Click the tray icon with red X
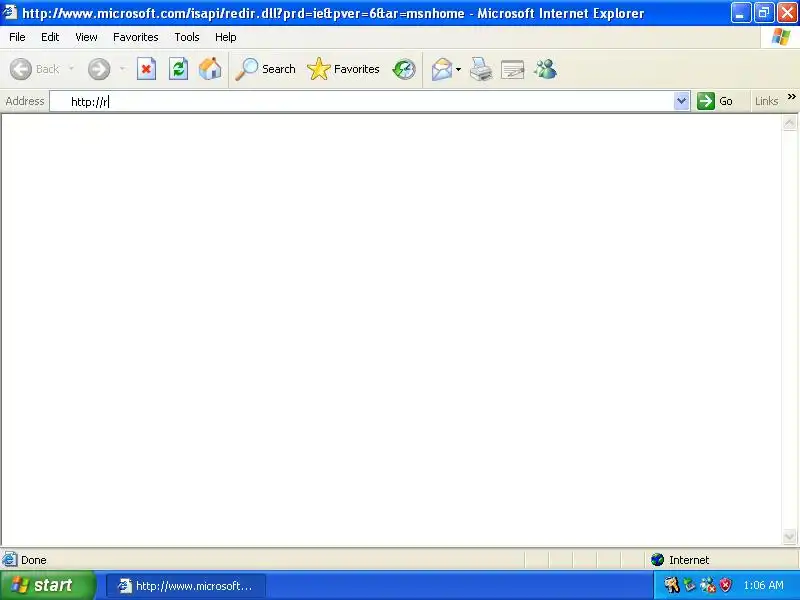Image resolution: width=800 pixels, height=600 pixels. [708, 585]
